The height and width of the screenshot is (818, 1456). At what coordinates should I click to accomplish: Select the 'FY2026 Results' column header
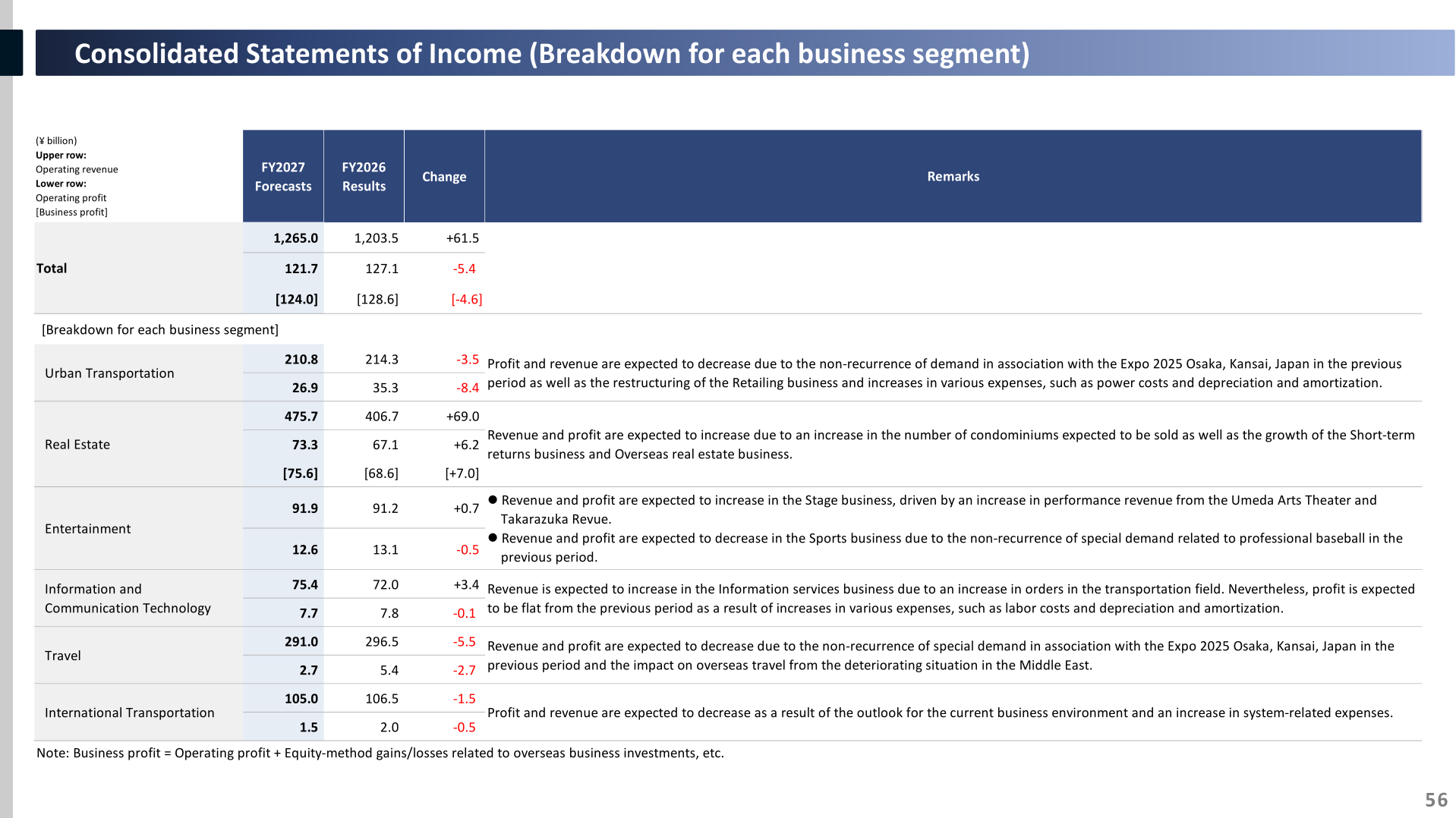364,176
